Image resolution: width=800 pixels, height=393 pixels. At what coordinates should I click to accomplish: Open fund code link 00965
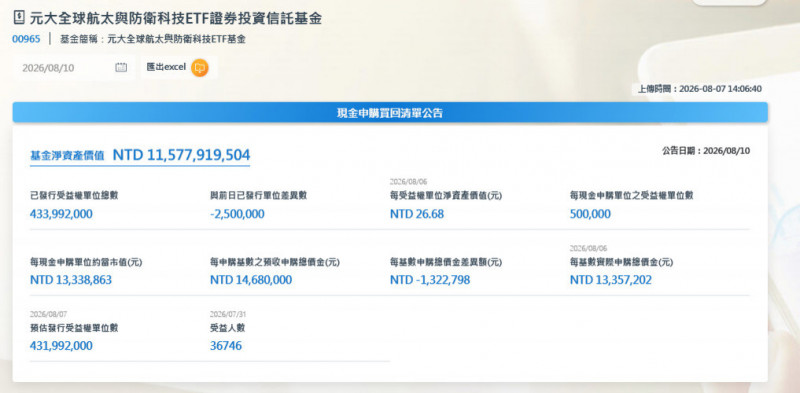coord(26,39)
